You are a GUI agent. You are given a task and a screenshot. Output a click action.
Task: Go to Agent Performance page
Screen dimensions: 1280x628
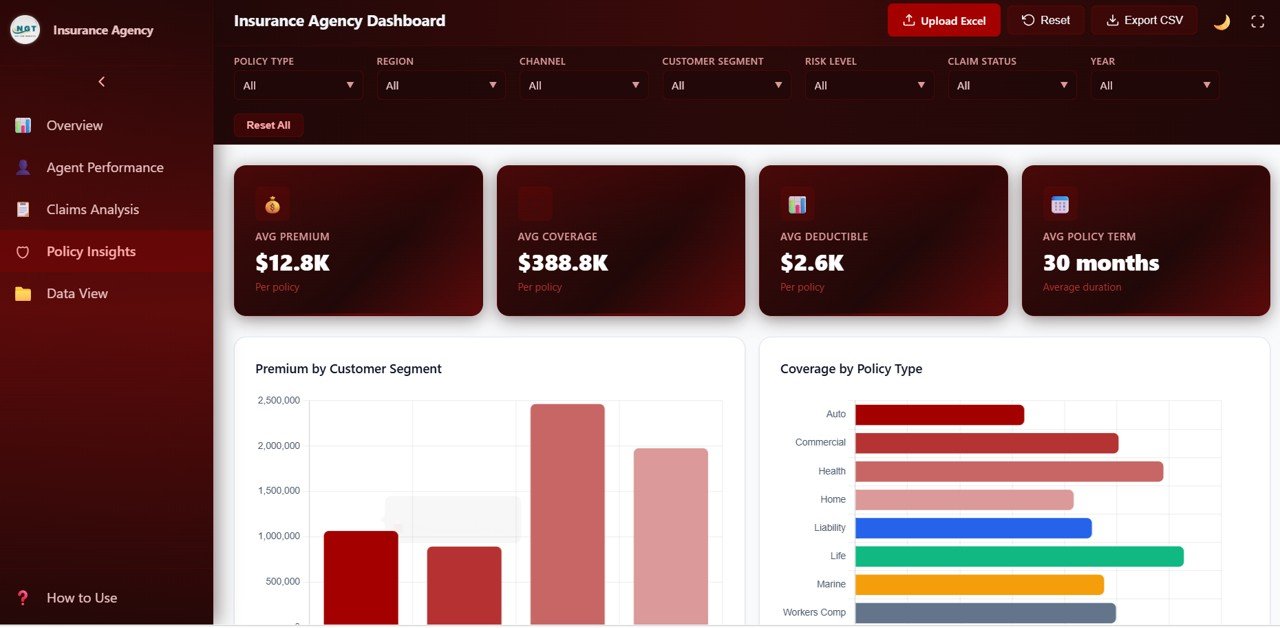(x=104, y=168)
